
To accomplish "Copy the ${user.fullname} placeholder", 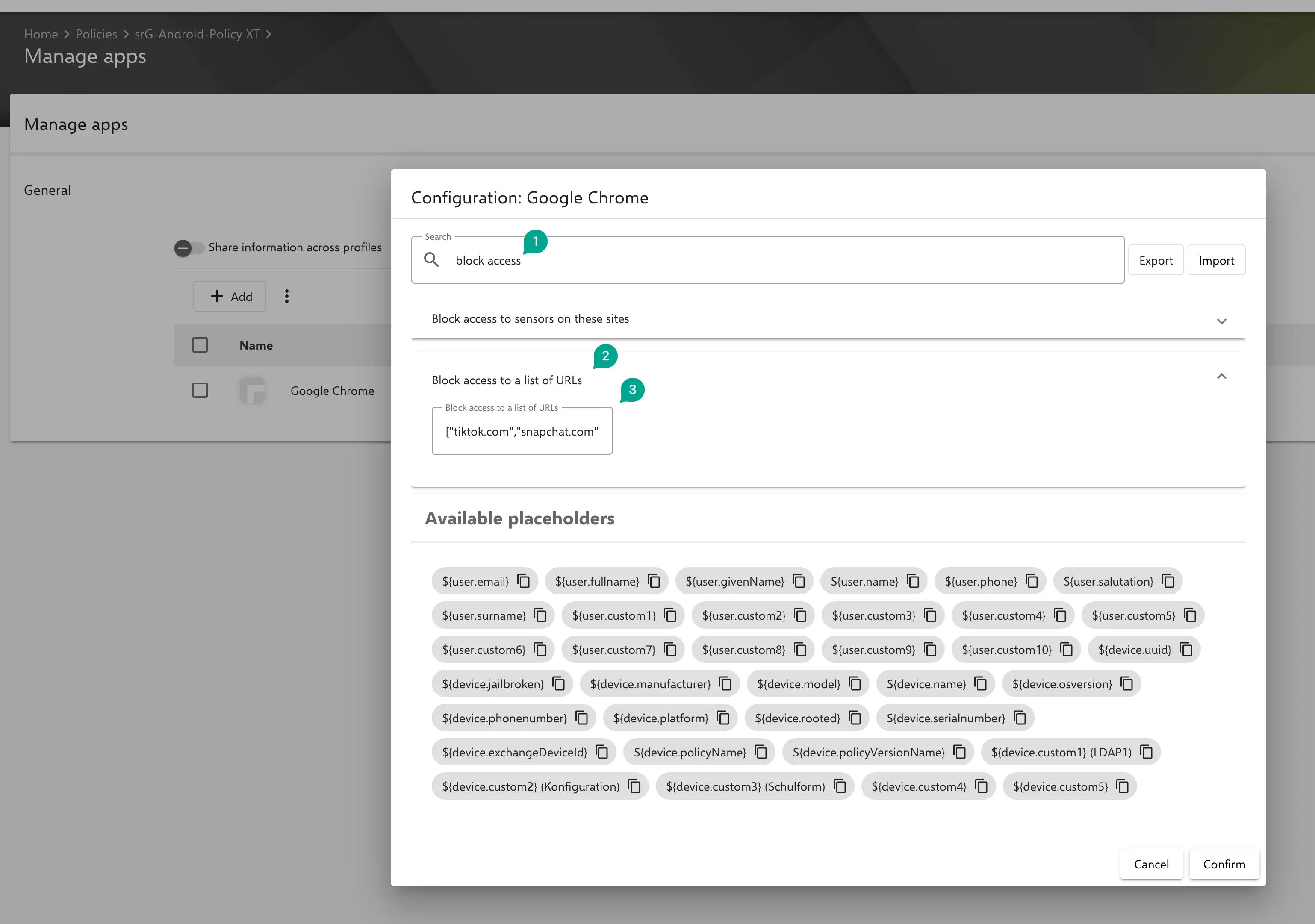I will tap(654, 582).
